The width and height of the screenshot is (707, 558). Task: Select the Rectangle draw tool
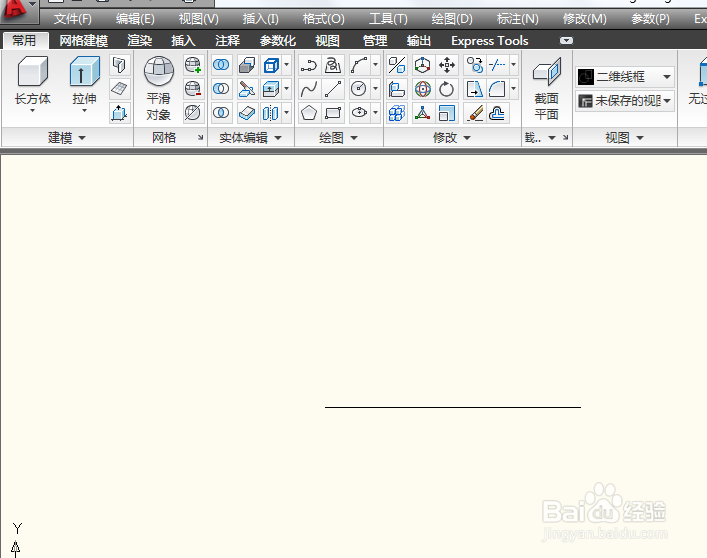333,113
